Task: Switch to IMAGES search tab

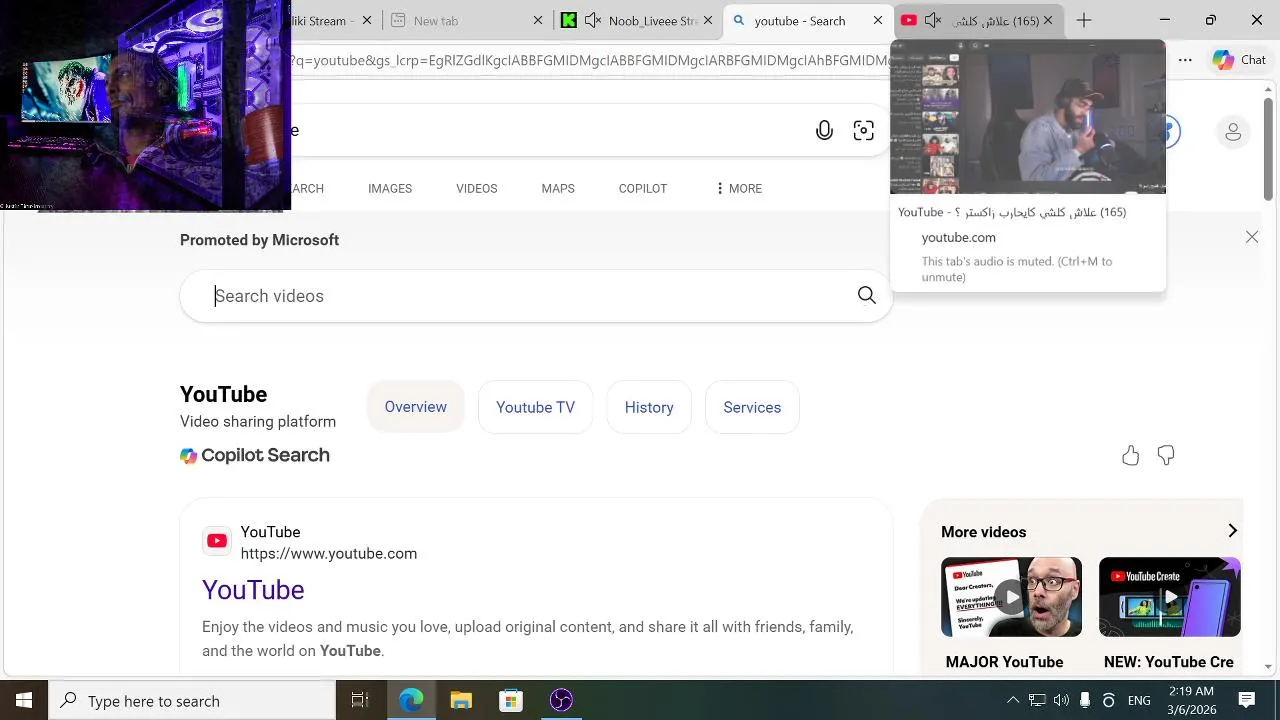Action: click(390, 188)
